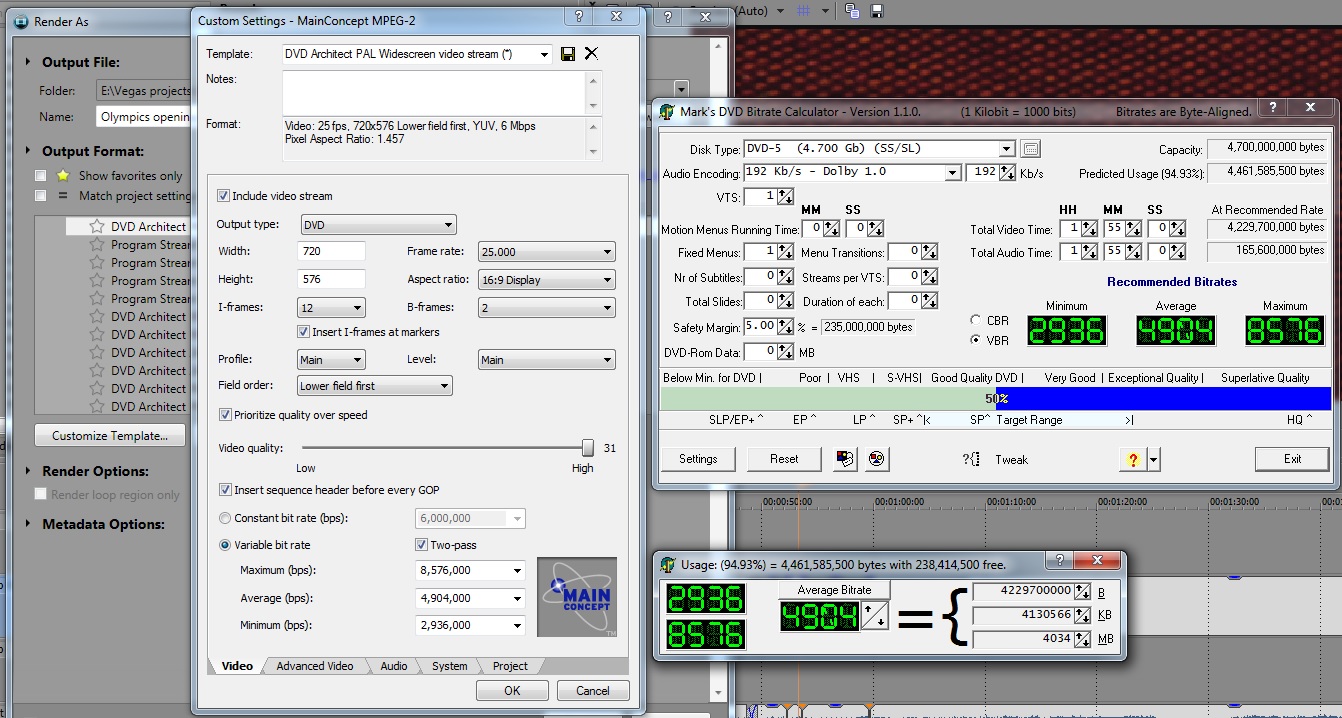Screen dimensions: 1342x718
Task: Switch to the Advanced Video tab
Action: point(314,666)
